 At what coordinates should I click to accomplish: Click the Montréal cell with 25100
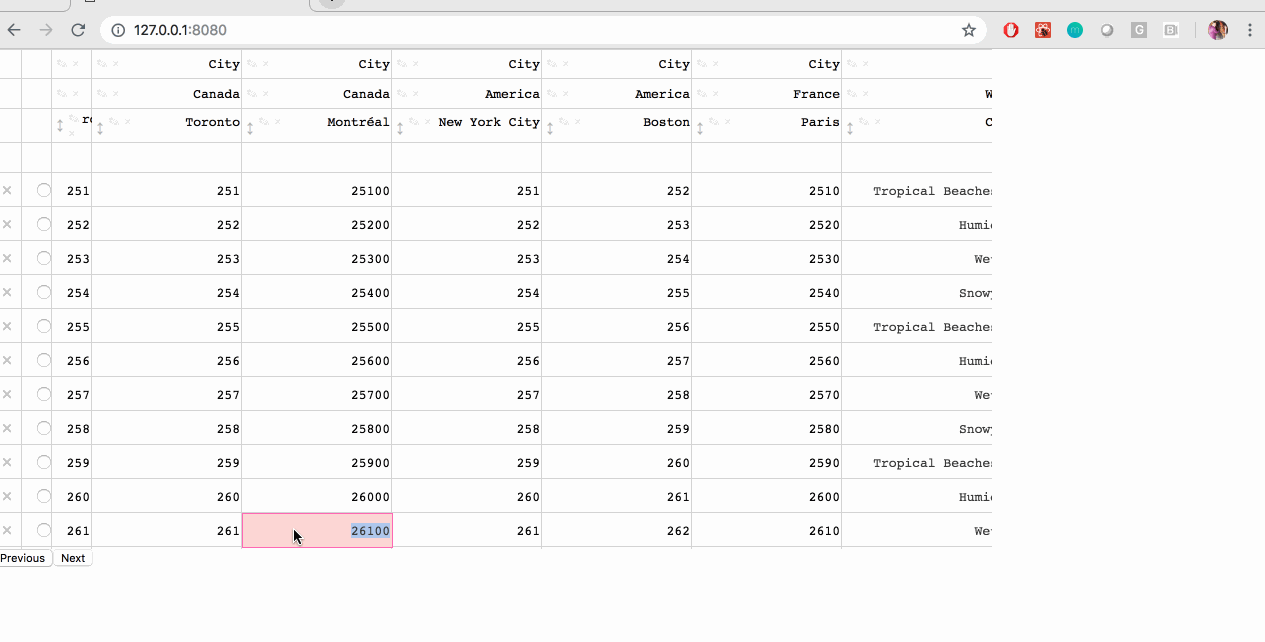(x=317, y=190)
